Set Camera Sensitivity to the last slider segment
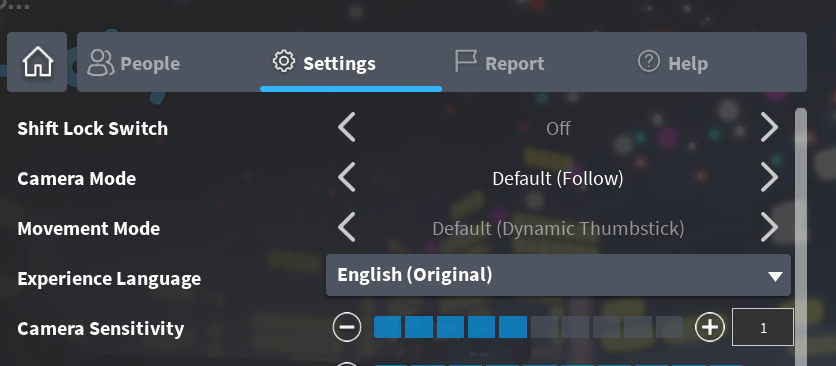The width and height of the screenshot is (836, 366). click(x=669, y=327)
